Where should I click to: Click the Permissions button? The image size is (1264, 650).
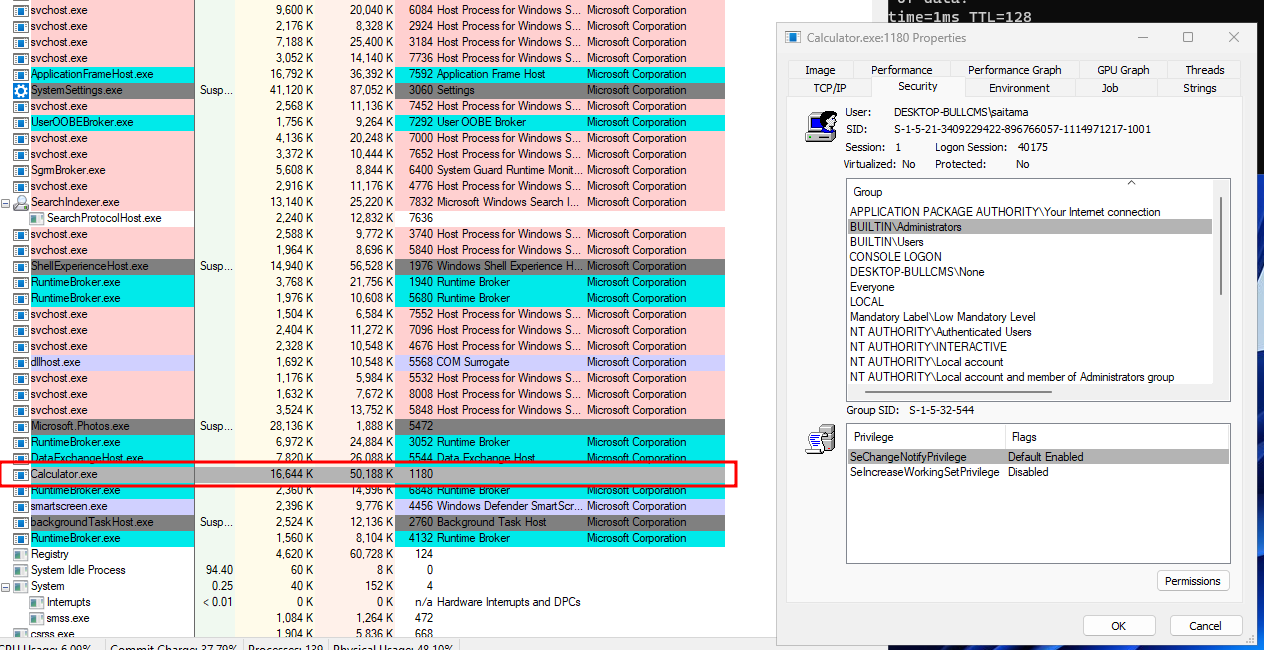point(1193,581)
